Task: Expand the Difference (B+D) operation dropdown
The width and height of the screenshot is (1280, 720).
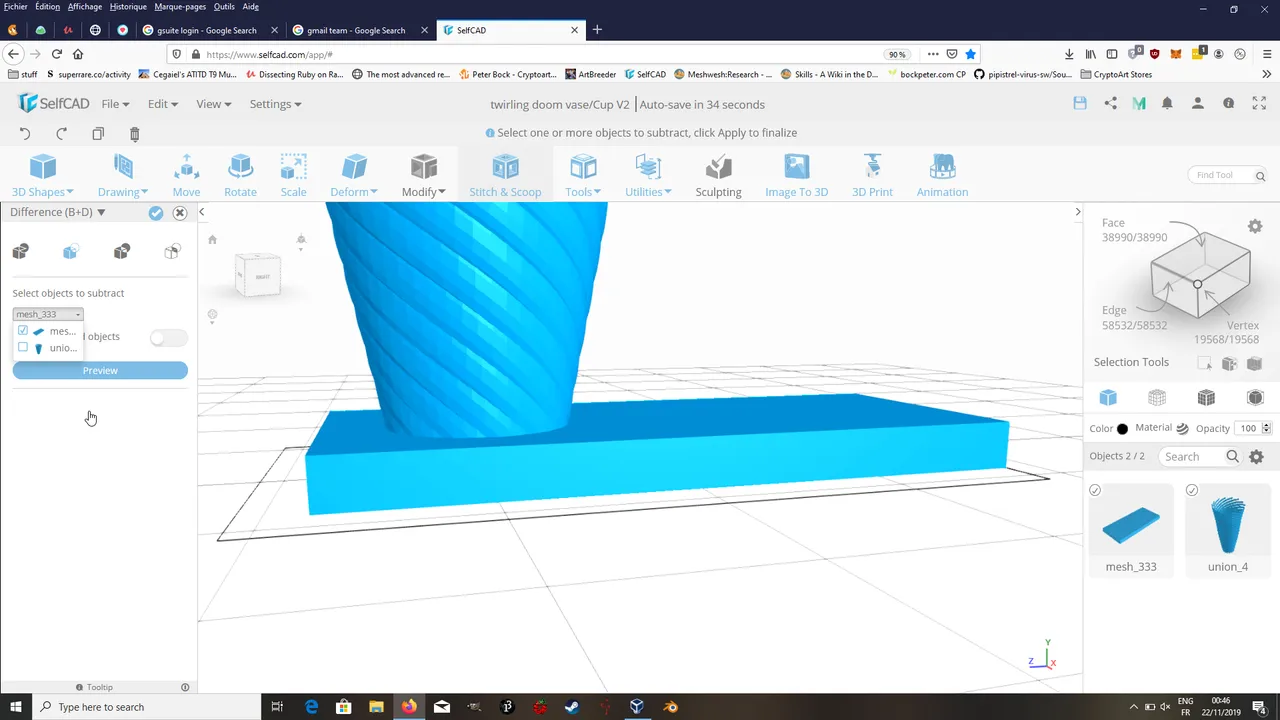Action: tap(101, 213)
